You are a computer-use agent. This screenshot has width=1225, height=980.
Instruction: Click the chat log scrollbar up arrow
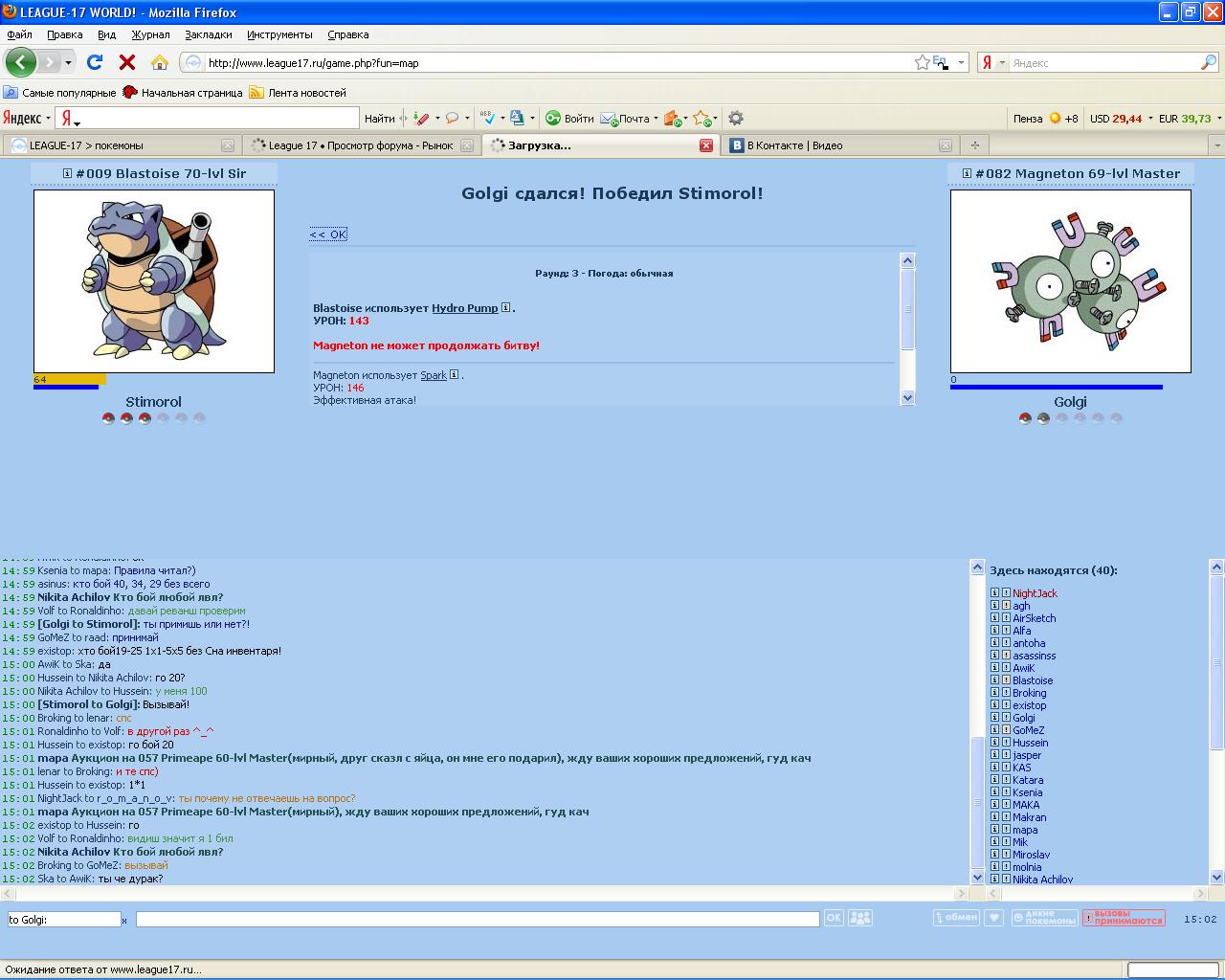(x=977, y=568)
